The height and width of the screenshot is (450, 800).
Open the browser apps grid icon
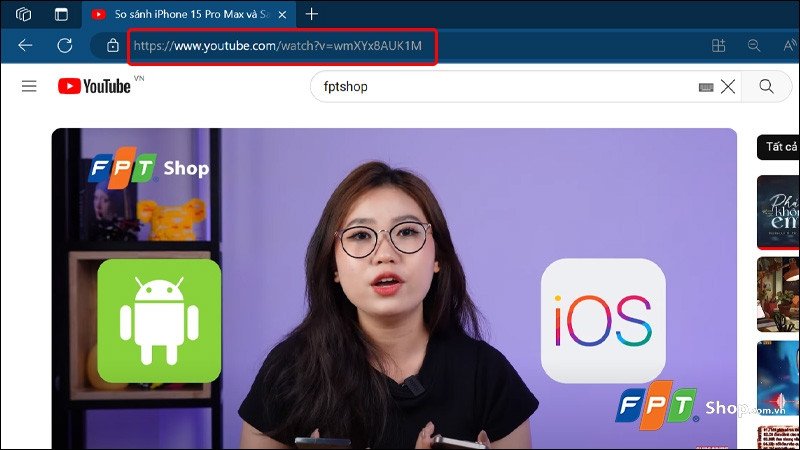click(718, 45)
